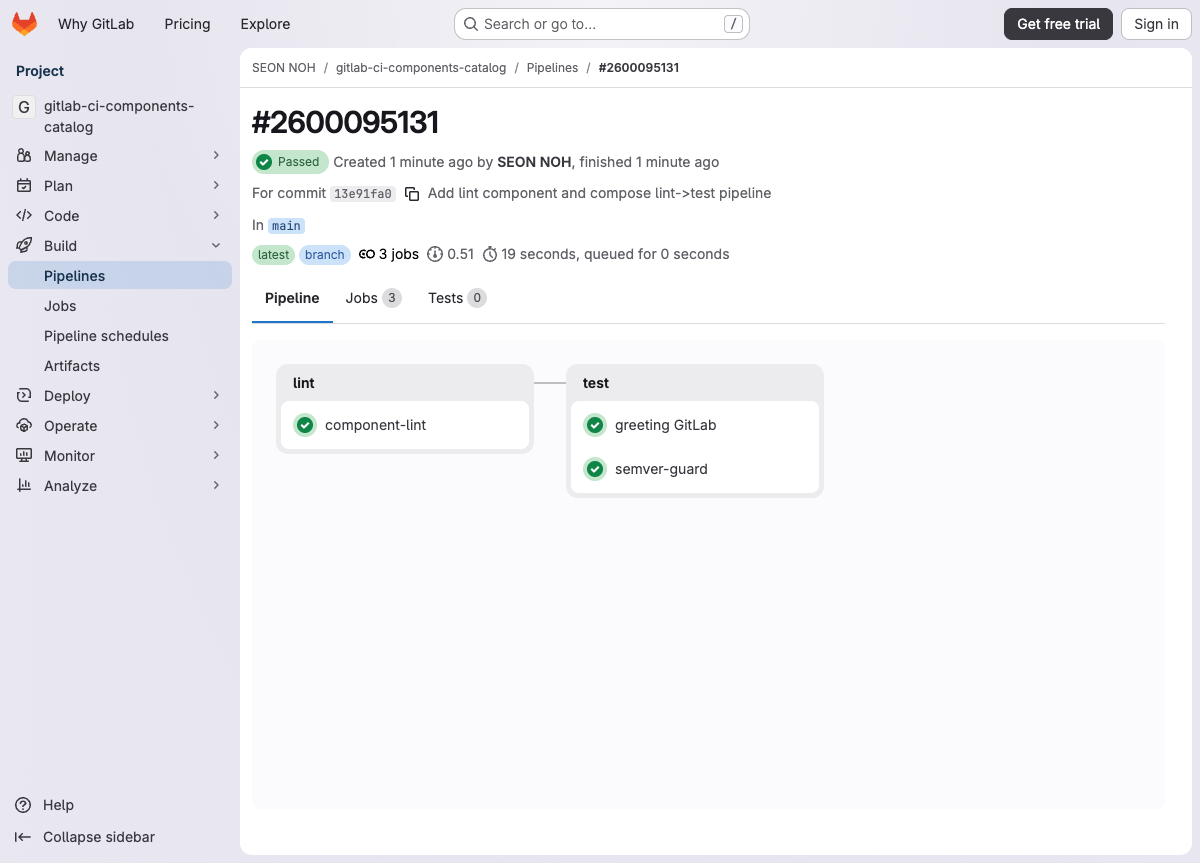
Task: Expand the Monitor section chevron
Action: [216, 456]
